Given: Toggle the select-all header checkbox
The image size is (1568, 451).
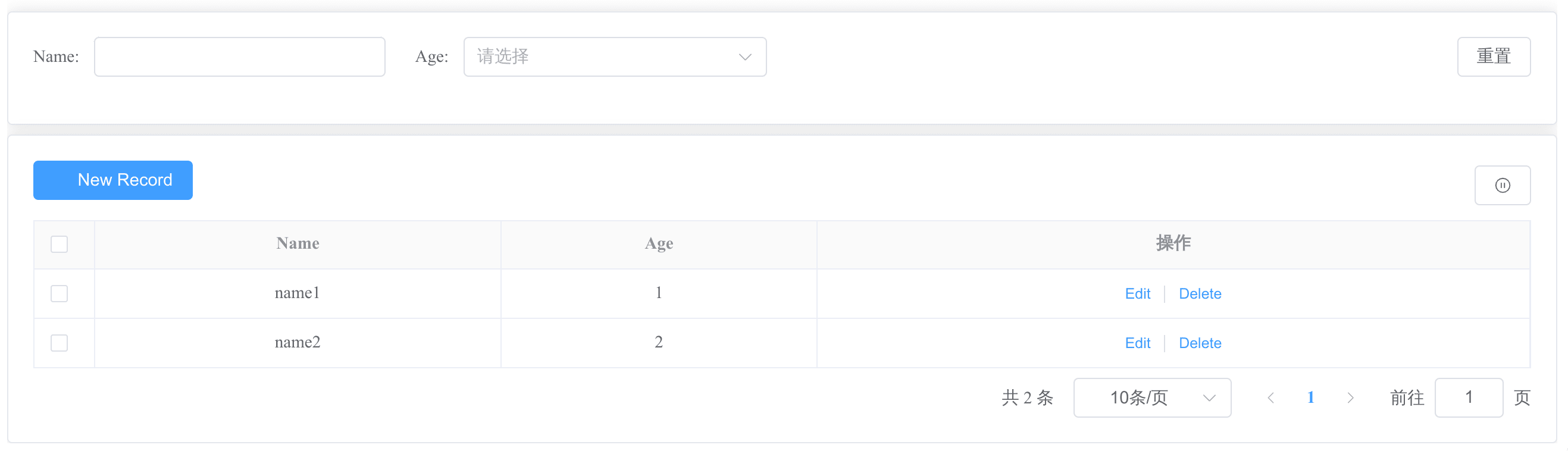Looking at the screenshot, I should click(x=59, y=244).
